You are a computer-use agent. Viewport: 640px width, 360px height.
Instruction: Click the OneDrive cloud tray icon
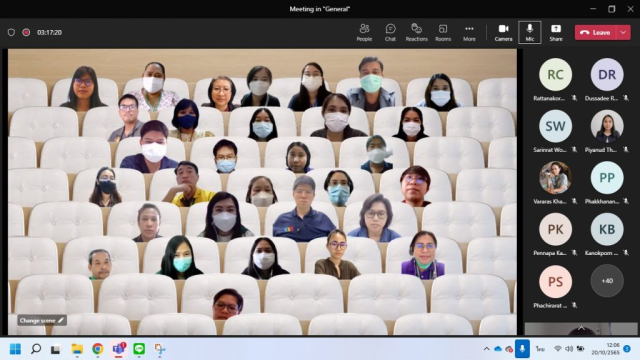point(498,349)
